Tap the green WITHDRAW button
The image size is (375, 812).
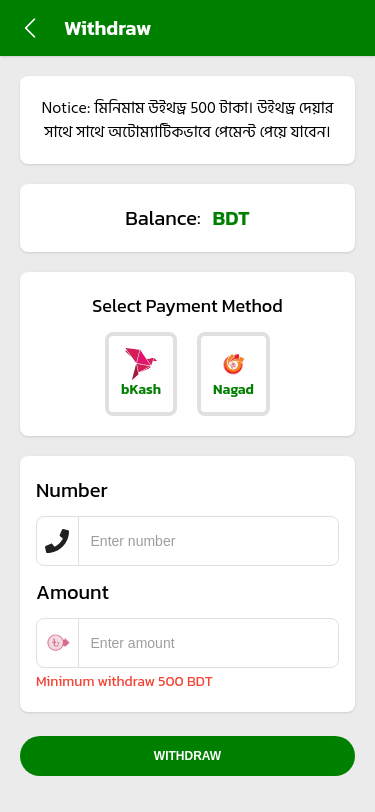pyautogui.click(x=188, y=756)
